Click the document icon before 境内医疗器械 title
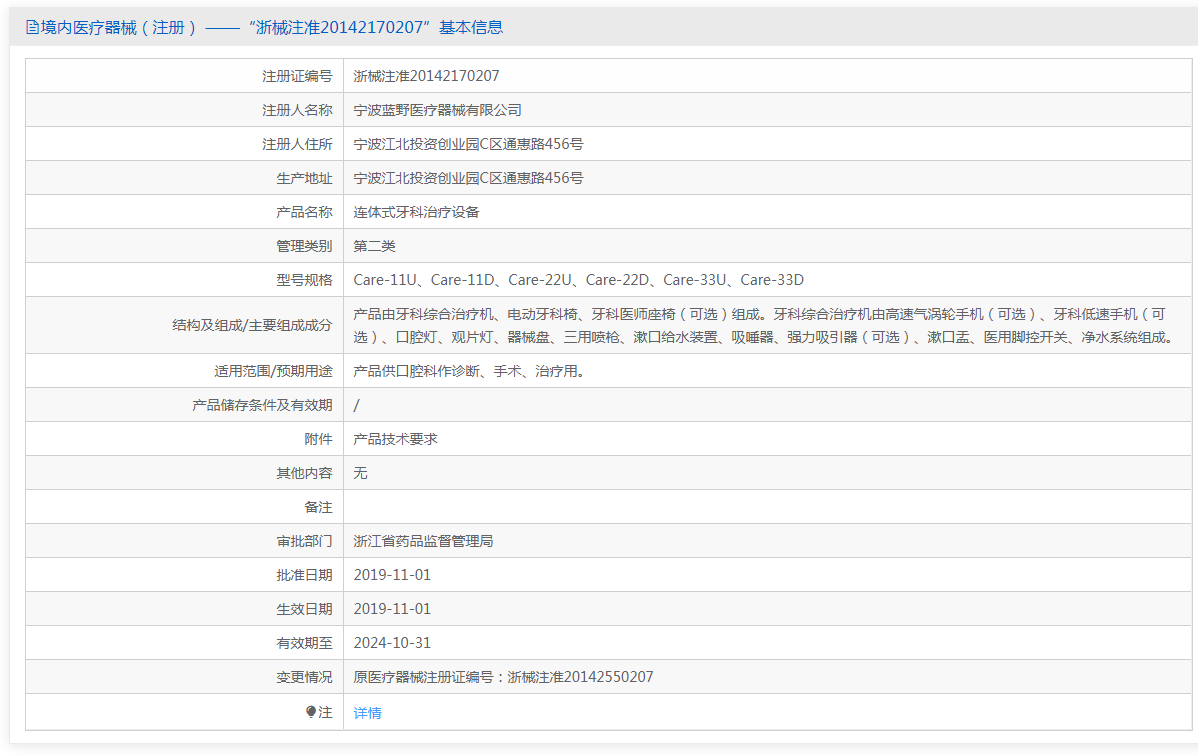1198x756 pixels. tap(32, 28)
